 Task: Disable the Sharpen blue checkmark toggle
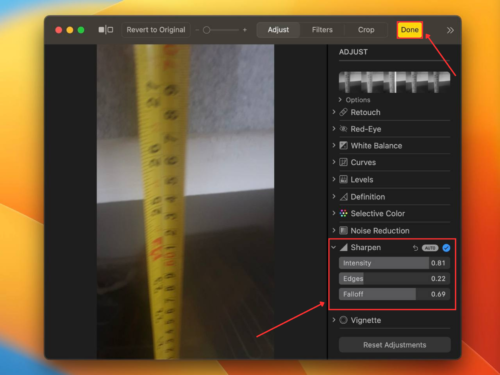[446, 248]
